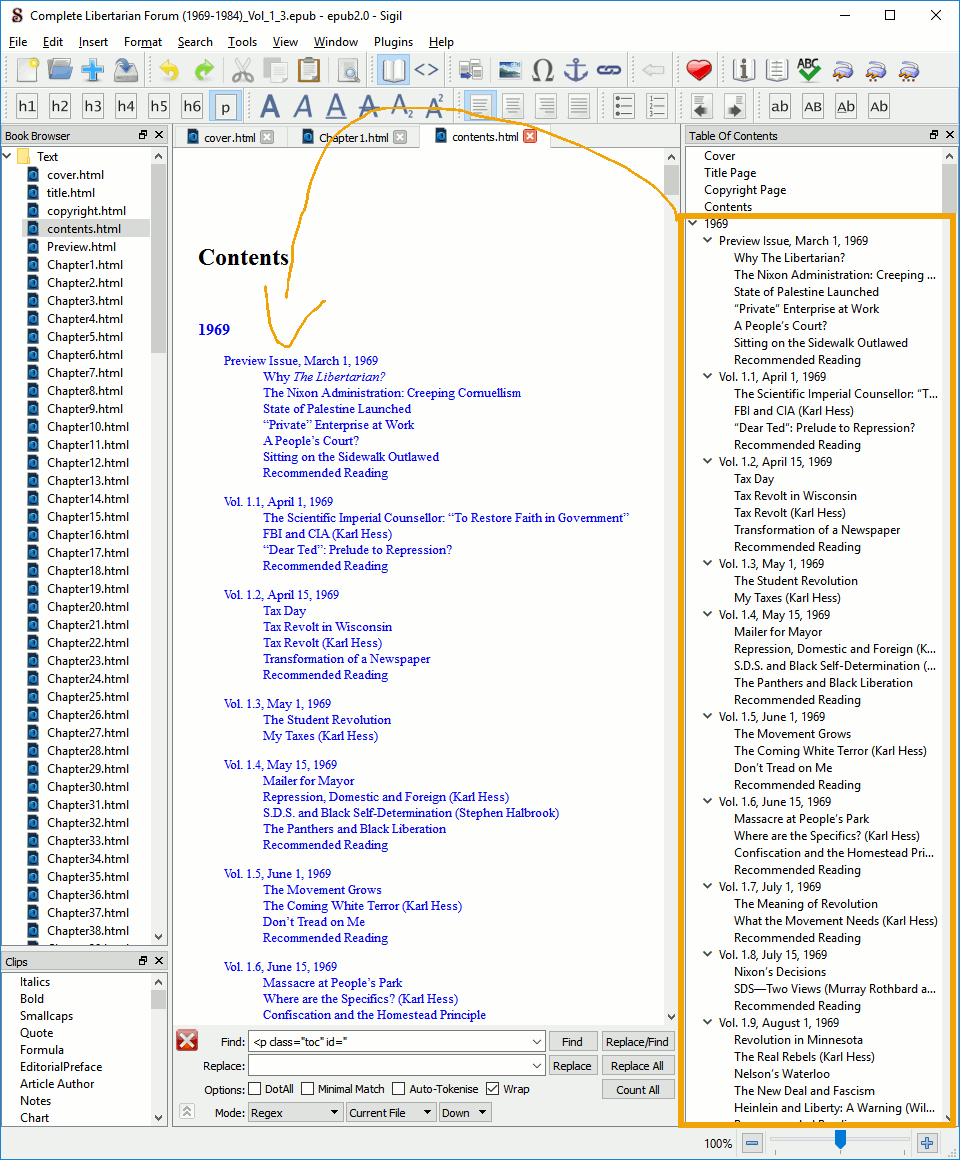
Task: Open the Tools menu
Action: 243,42
